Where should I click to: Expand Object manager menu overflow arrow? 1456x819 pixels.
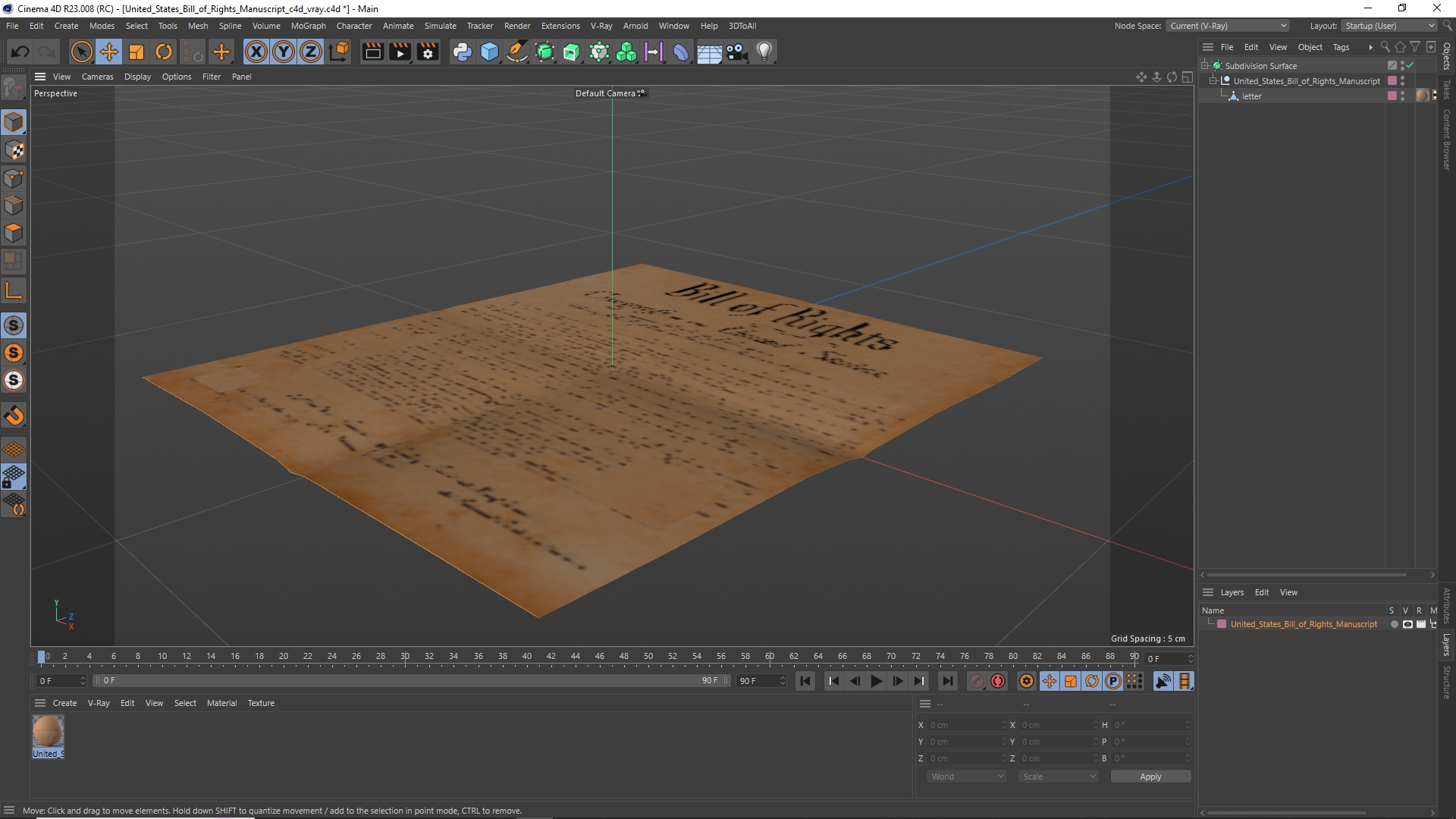click(x=1370, y=47)
